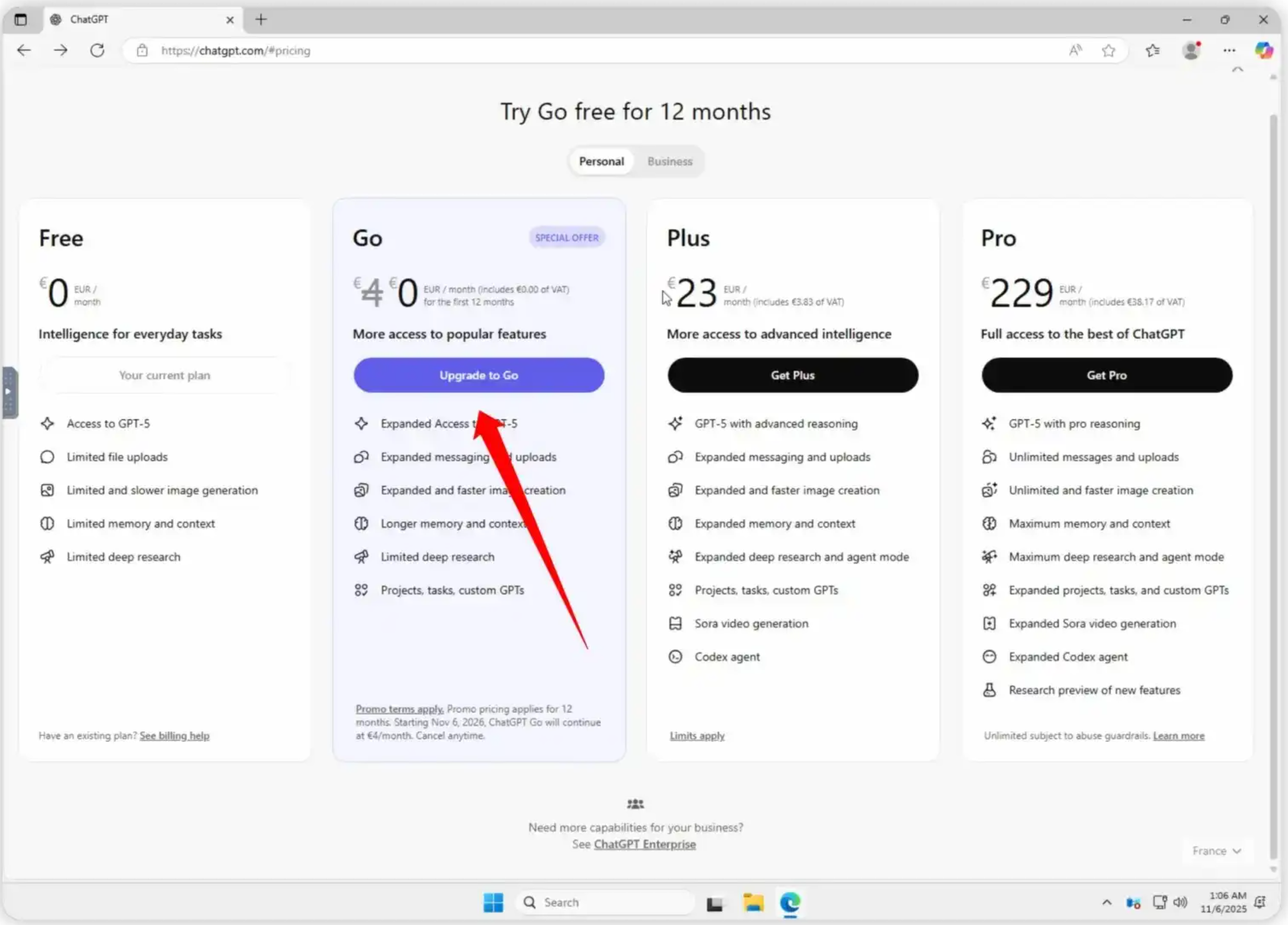Open Copilot icon in browser toolbar

tap(1263, 50)
